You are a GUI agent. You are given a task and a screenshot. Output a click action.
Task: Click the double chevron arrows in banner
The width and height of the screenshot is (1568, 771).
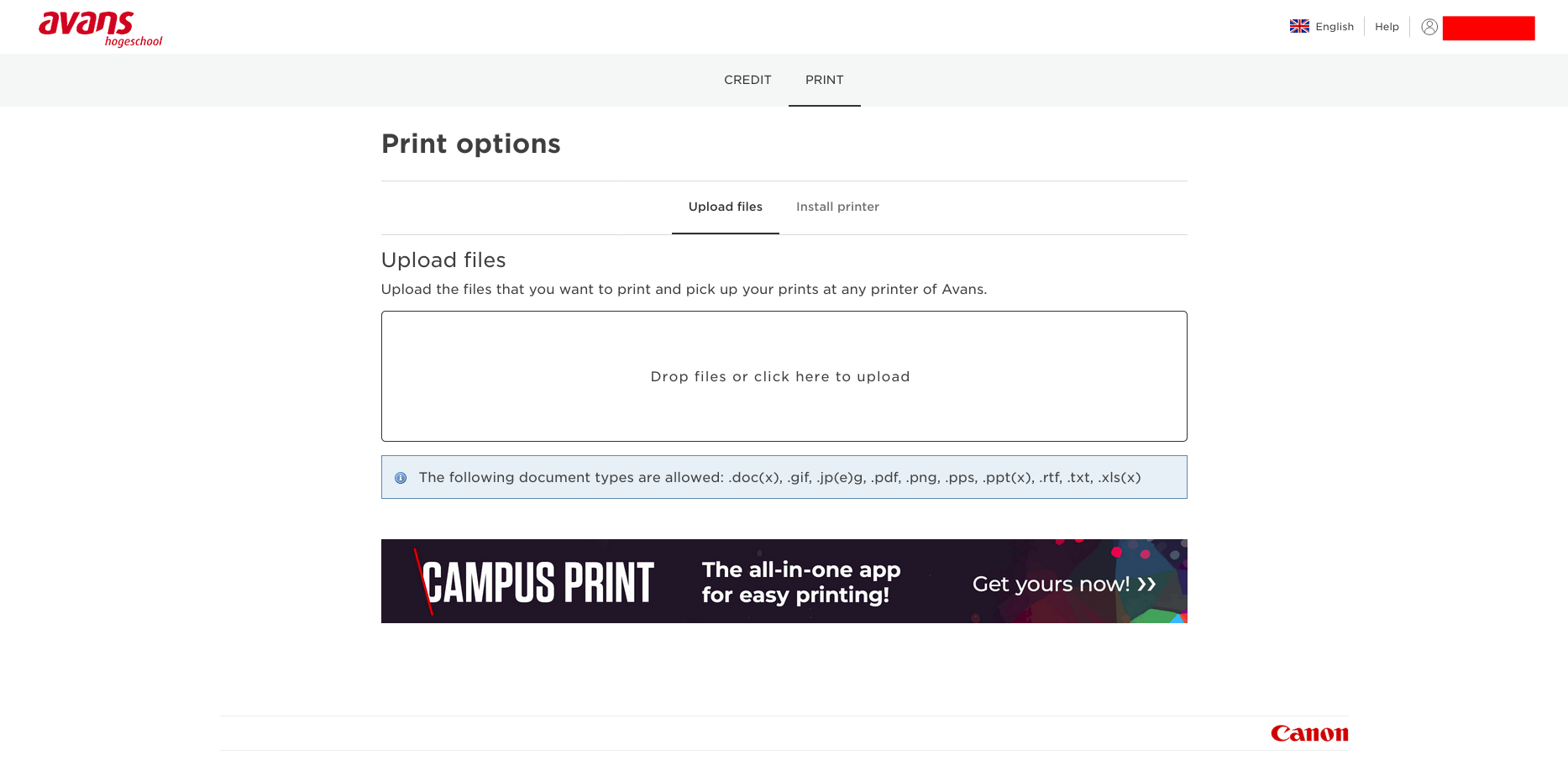1146,584
